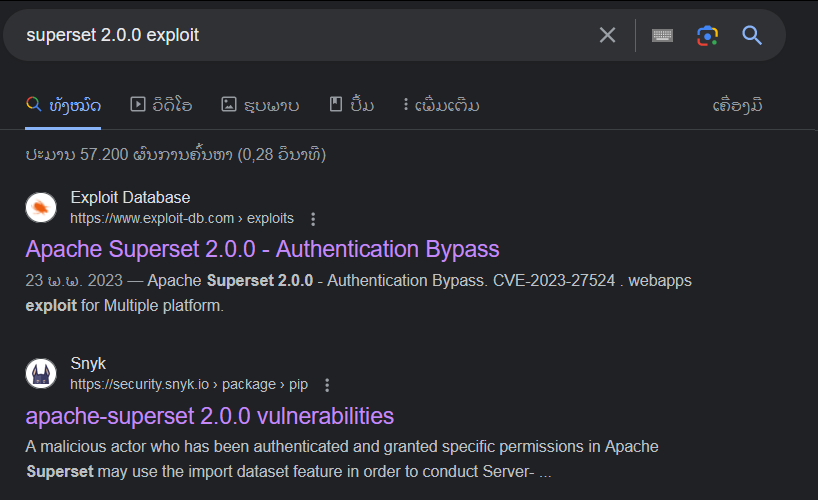818x500 pixels.
Task: Expand the 'ເພີ່ມເຕີມ' more options menu
Action: pos(441,105)
